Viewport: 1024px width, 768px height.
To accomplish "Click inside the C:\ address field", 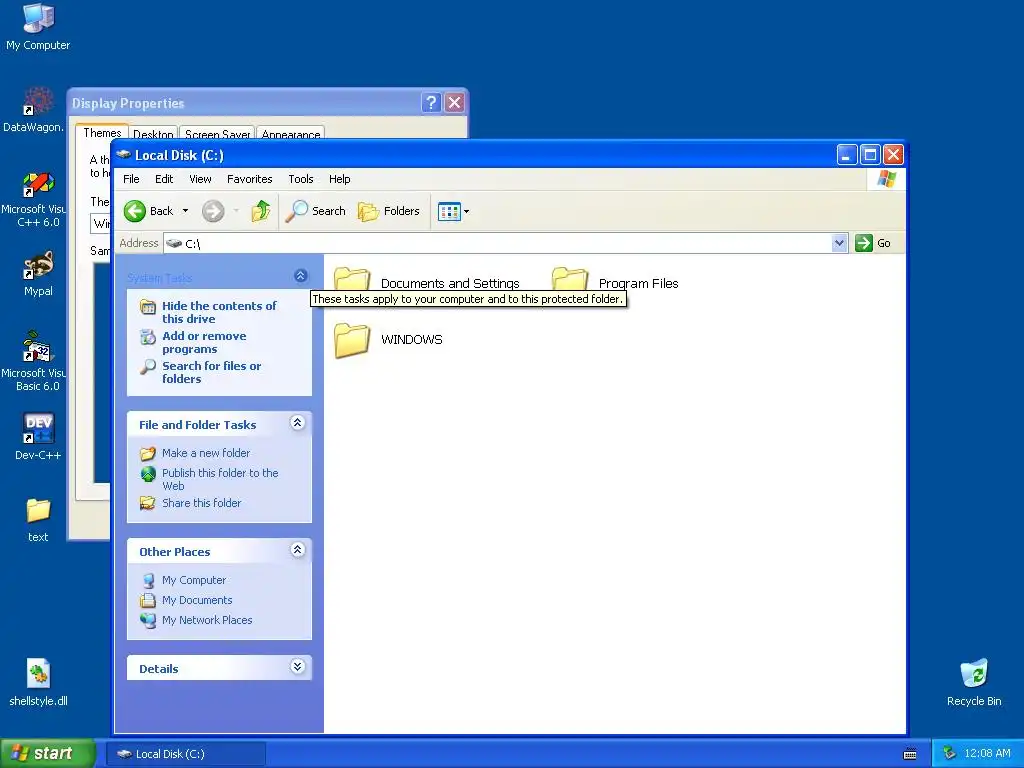I will (x=498, y=244).
